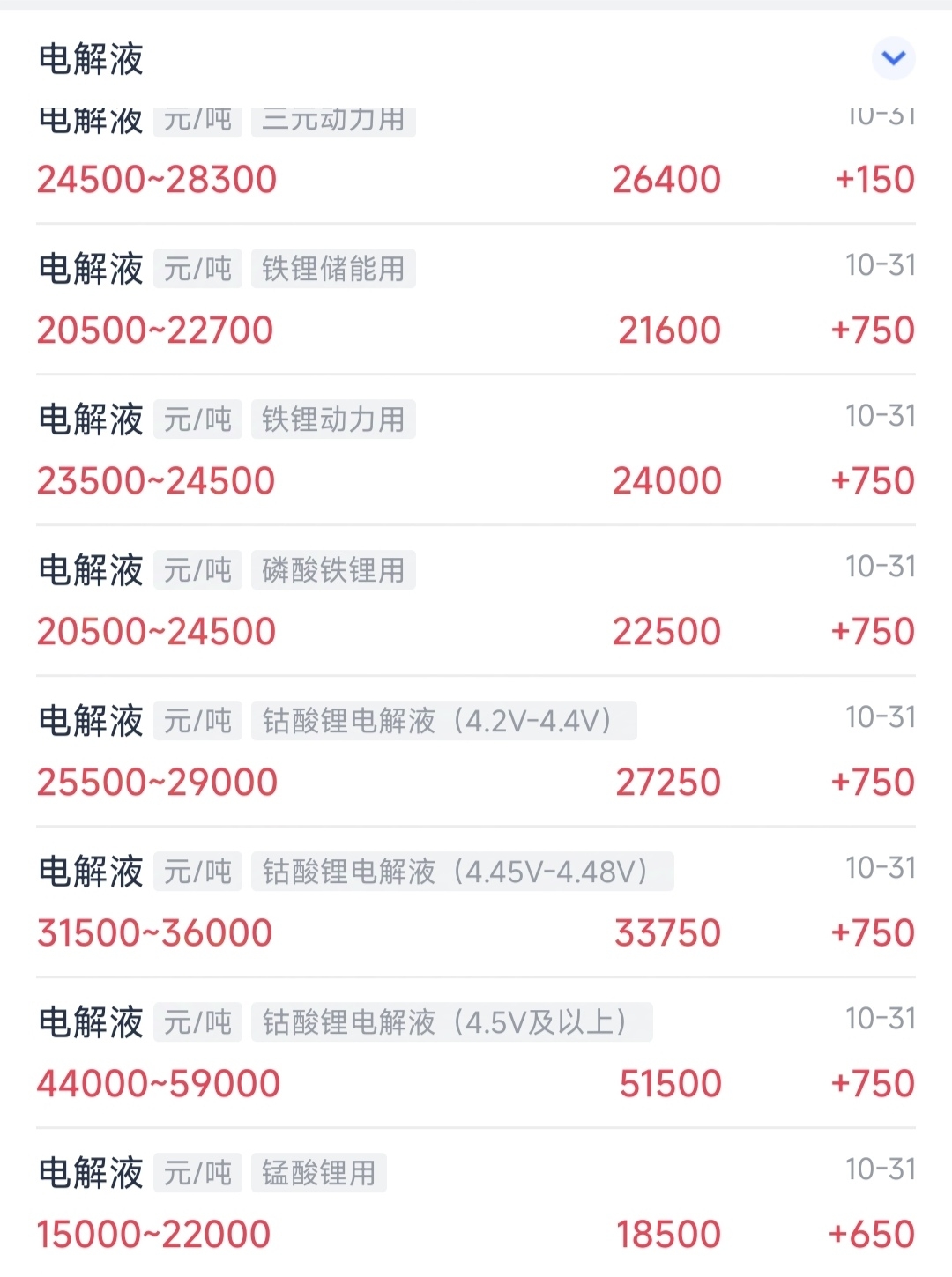Tap the +650 change value

(x=872, y=1235)
